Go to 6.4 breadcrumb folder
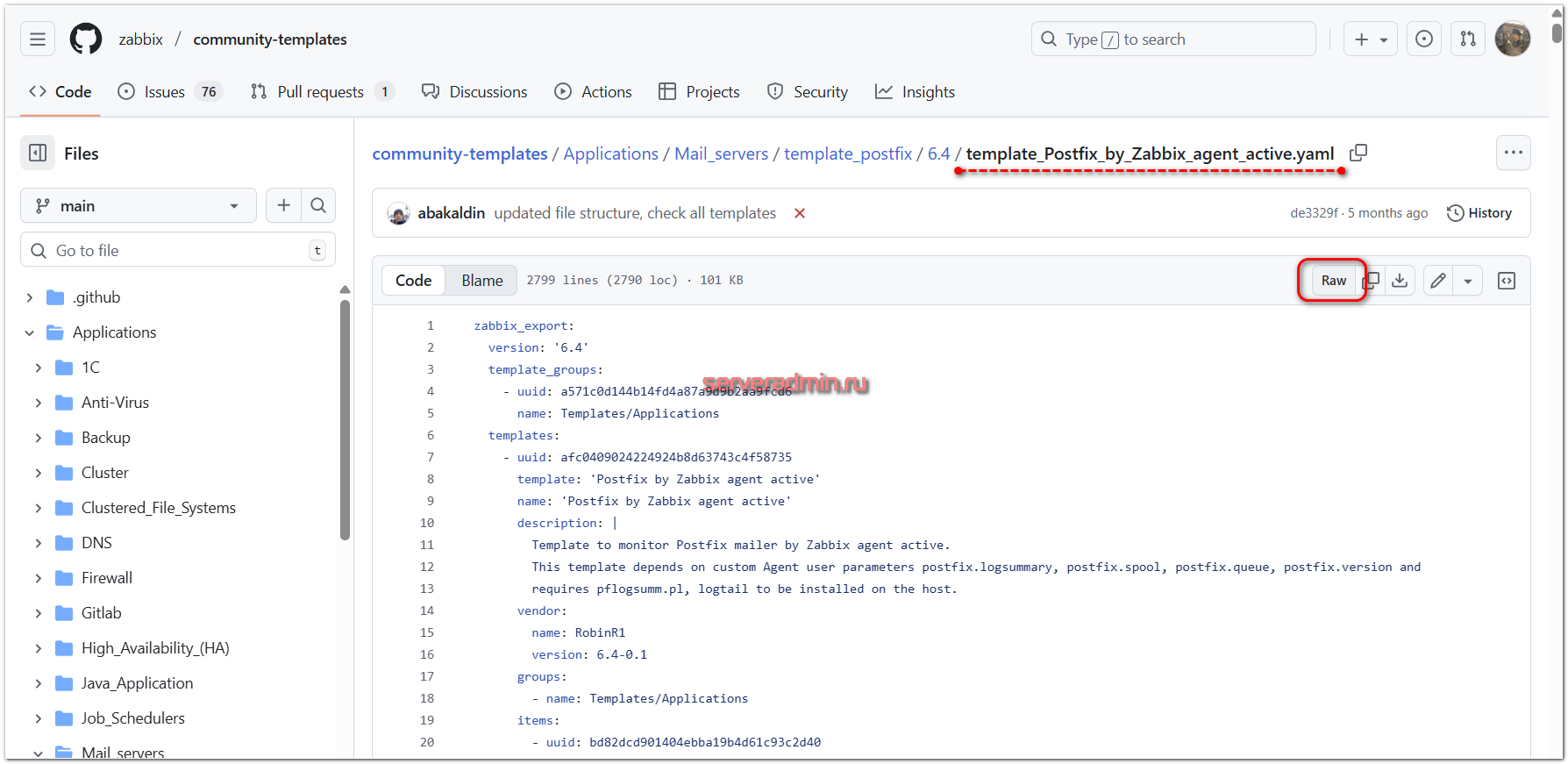The width and height of the screenshot is (1568, 764). pyautogui.click(x=939, y=154)
